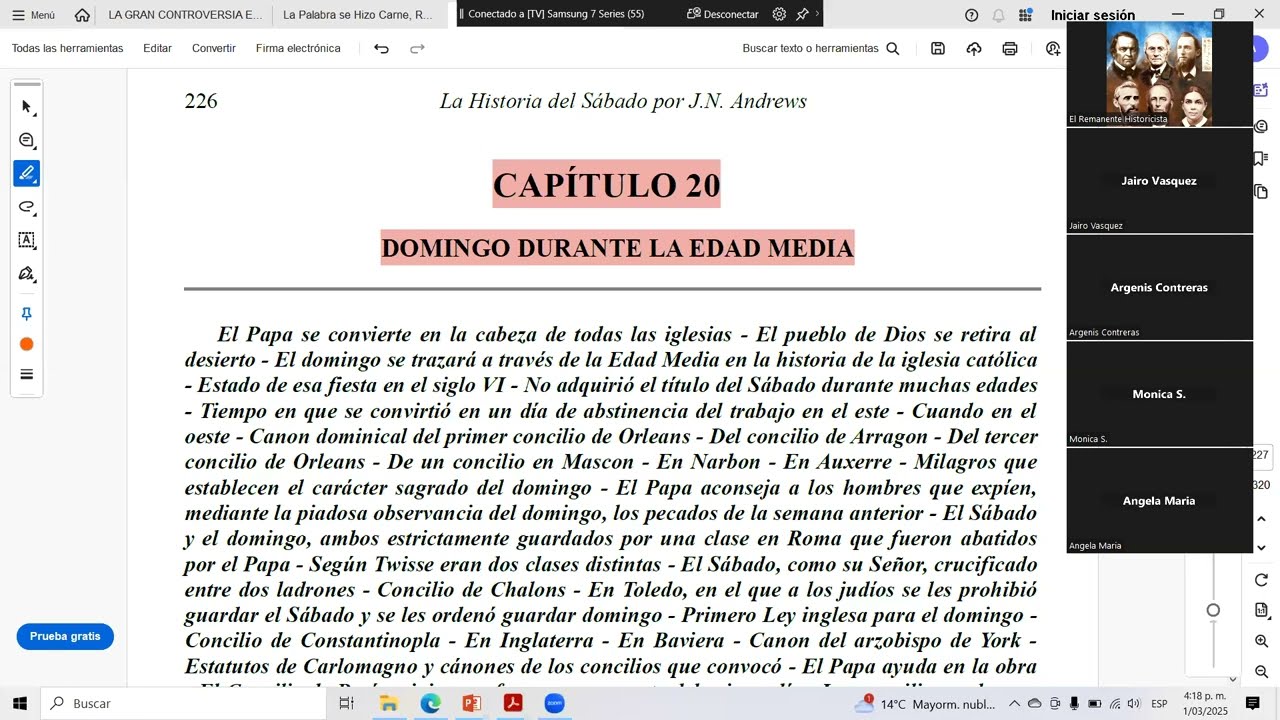This screenshot has height=720, width=1280.
Task: Open notifications bell
Action: (x=998, y=15)
